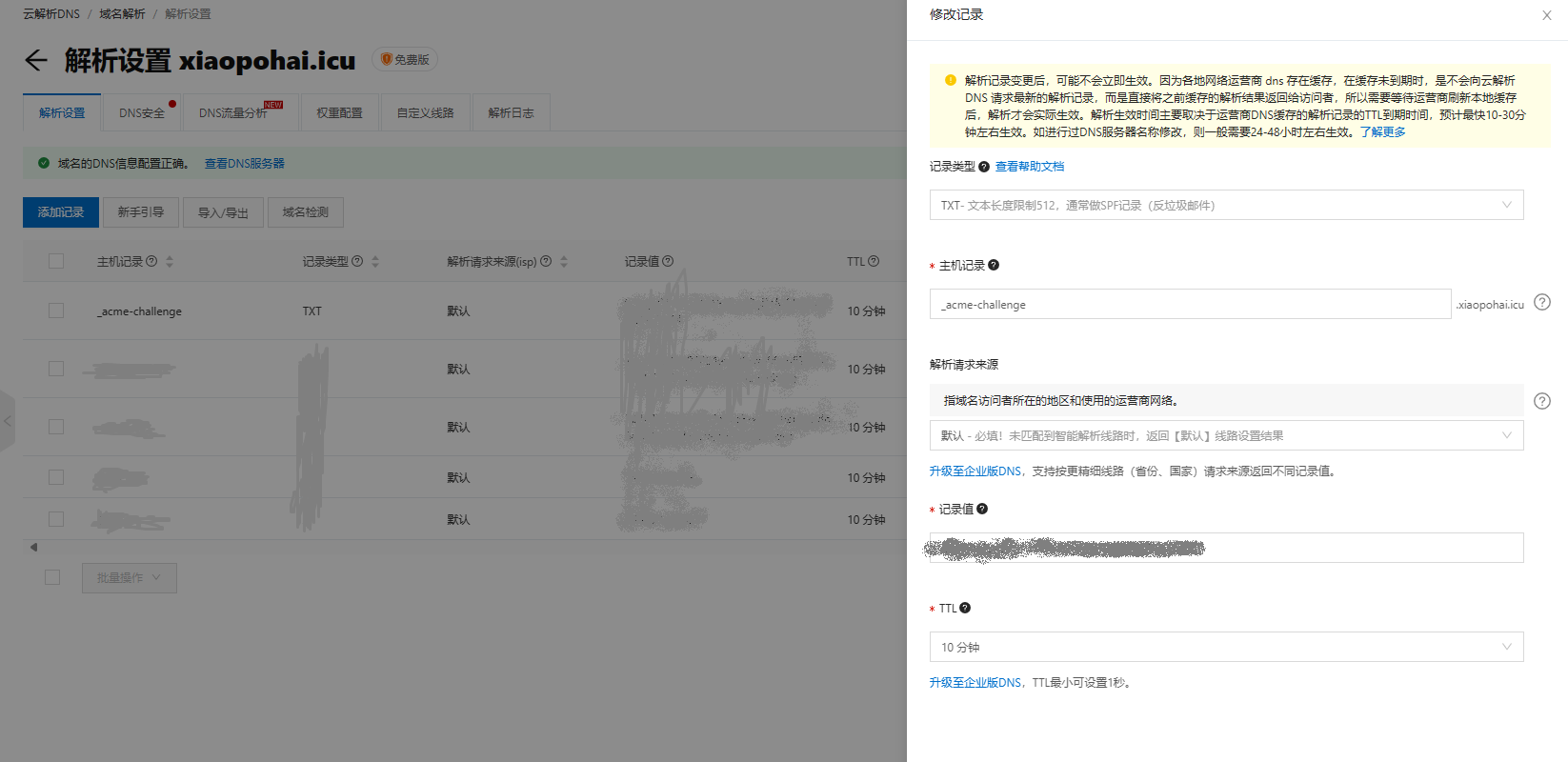Viewport: 1568px width, 762px height.
Task: Switch to 权重配置 tab
Action: (x=340, y=112)
